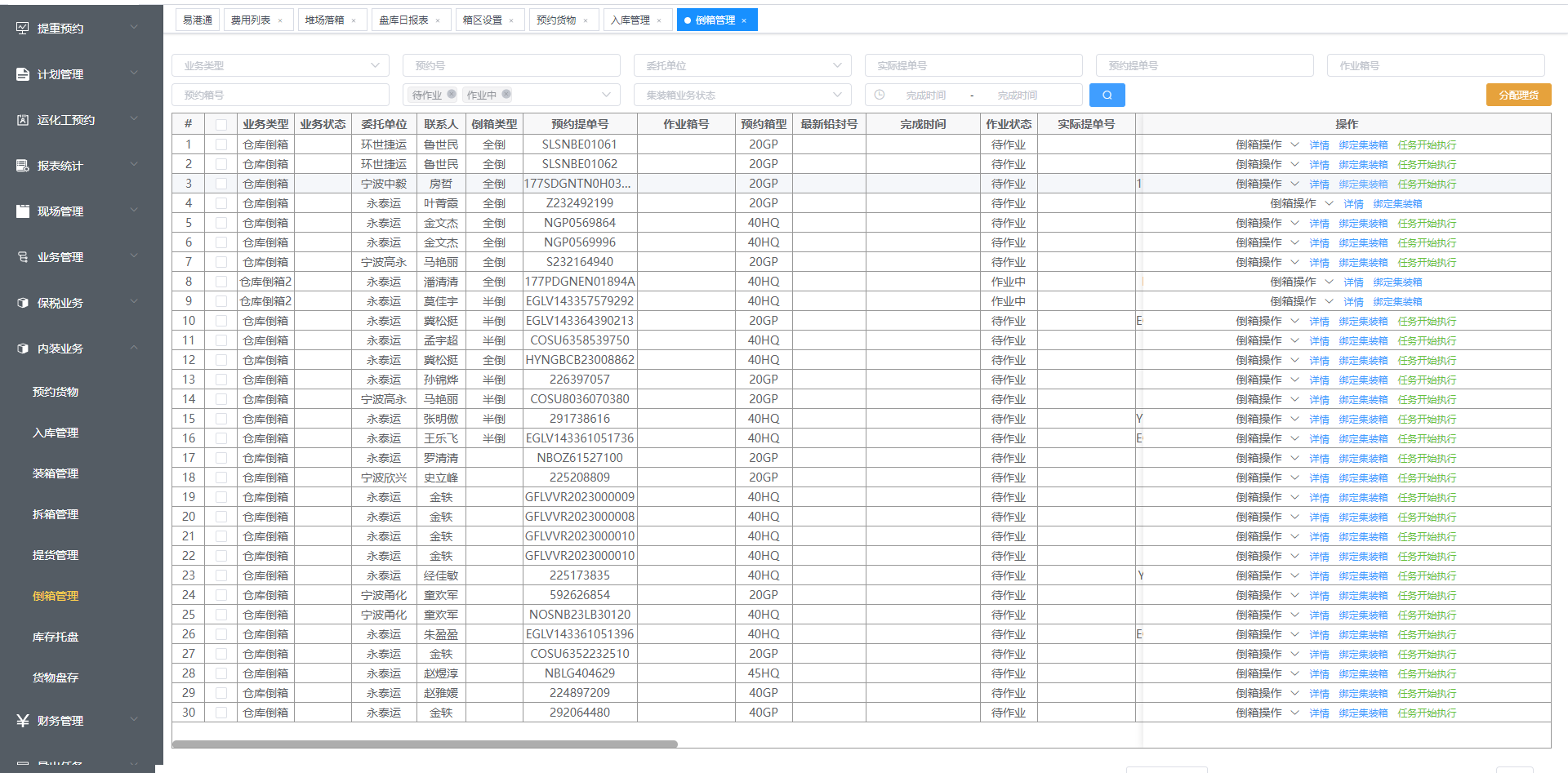Tick the select-all checkbox in table header
This screenshot has width=1568, height=773.
click(221, 125)
